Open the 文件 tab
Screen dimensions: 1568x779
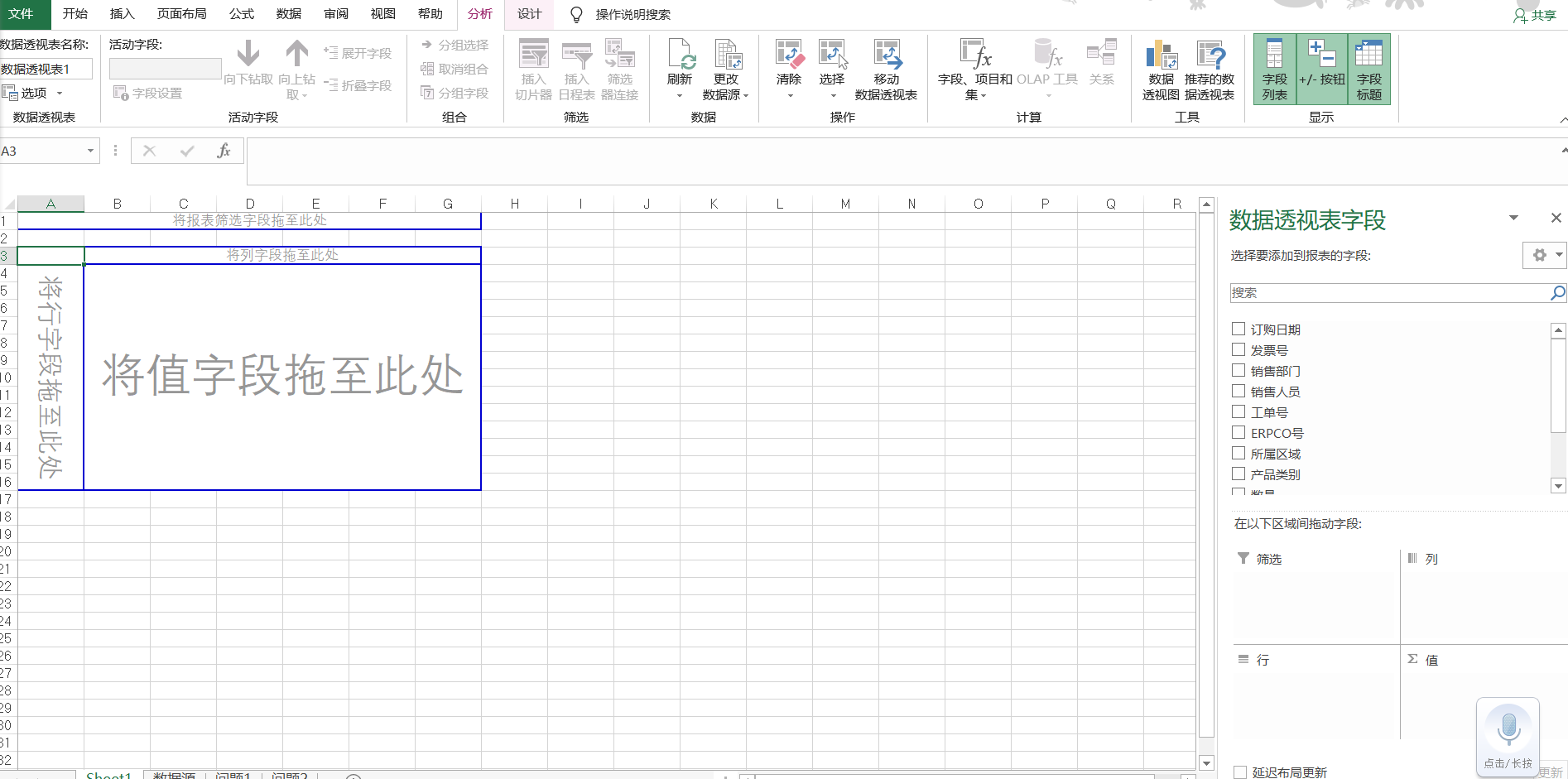click(x=22, y=14)
